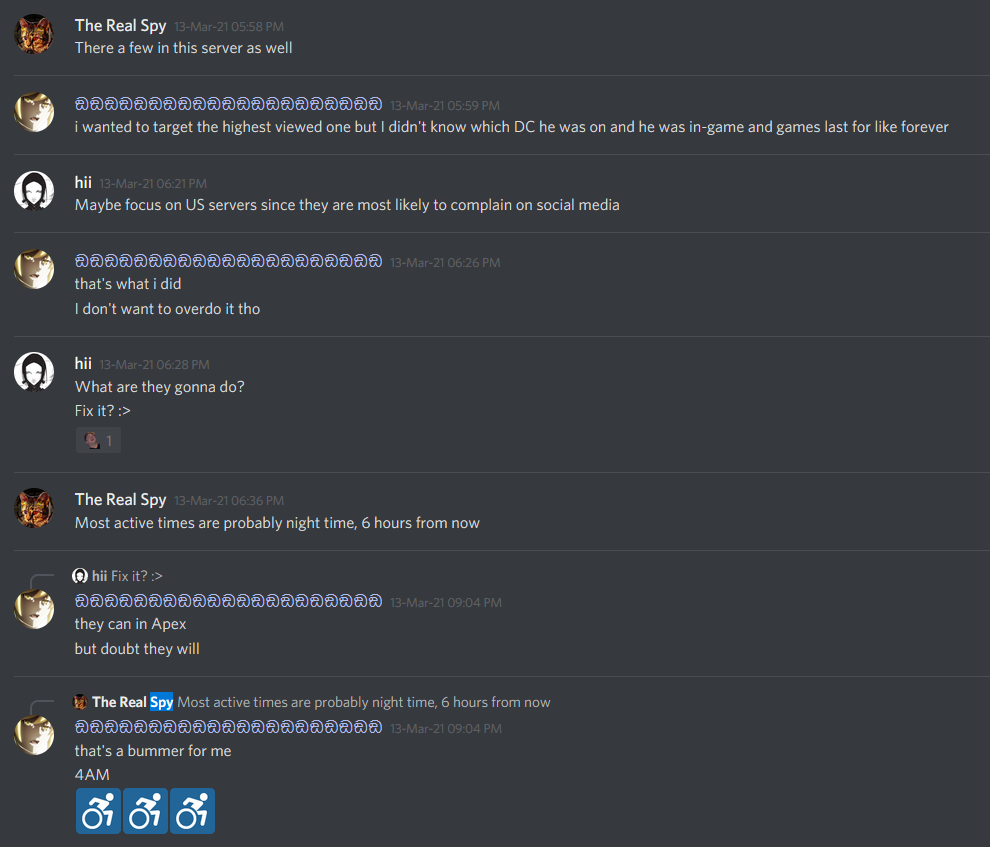This screenshot has height=847, width=990.
Task: Open hii's avatar on the US servers message
Action: point(34,191)
